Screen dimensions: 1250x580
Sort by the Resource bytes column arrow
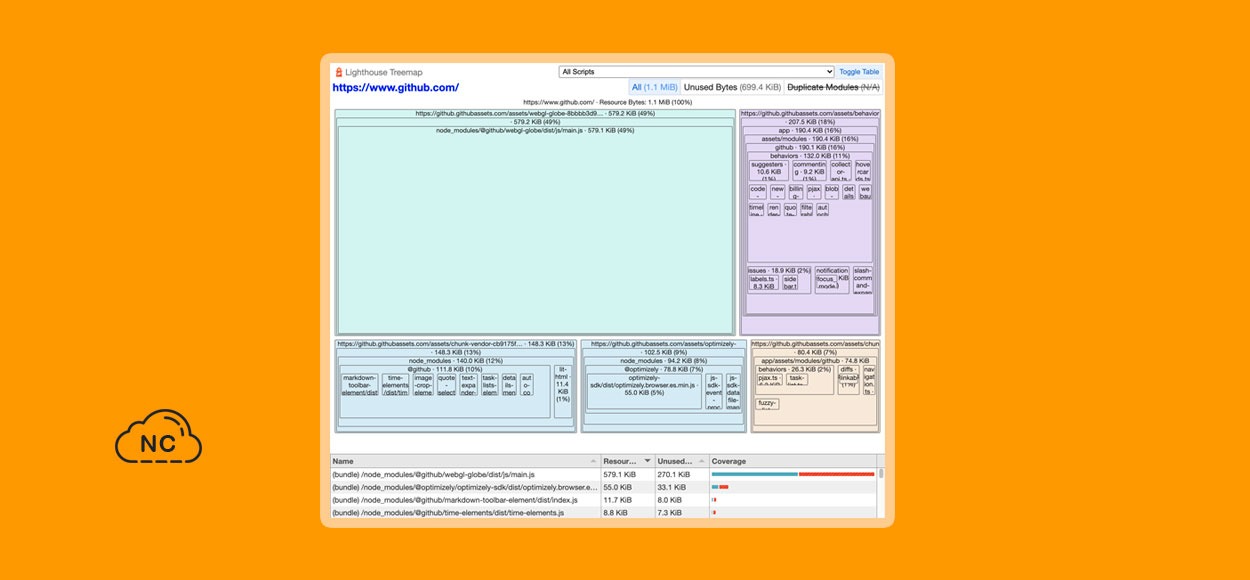[647, 461]
